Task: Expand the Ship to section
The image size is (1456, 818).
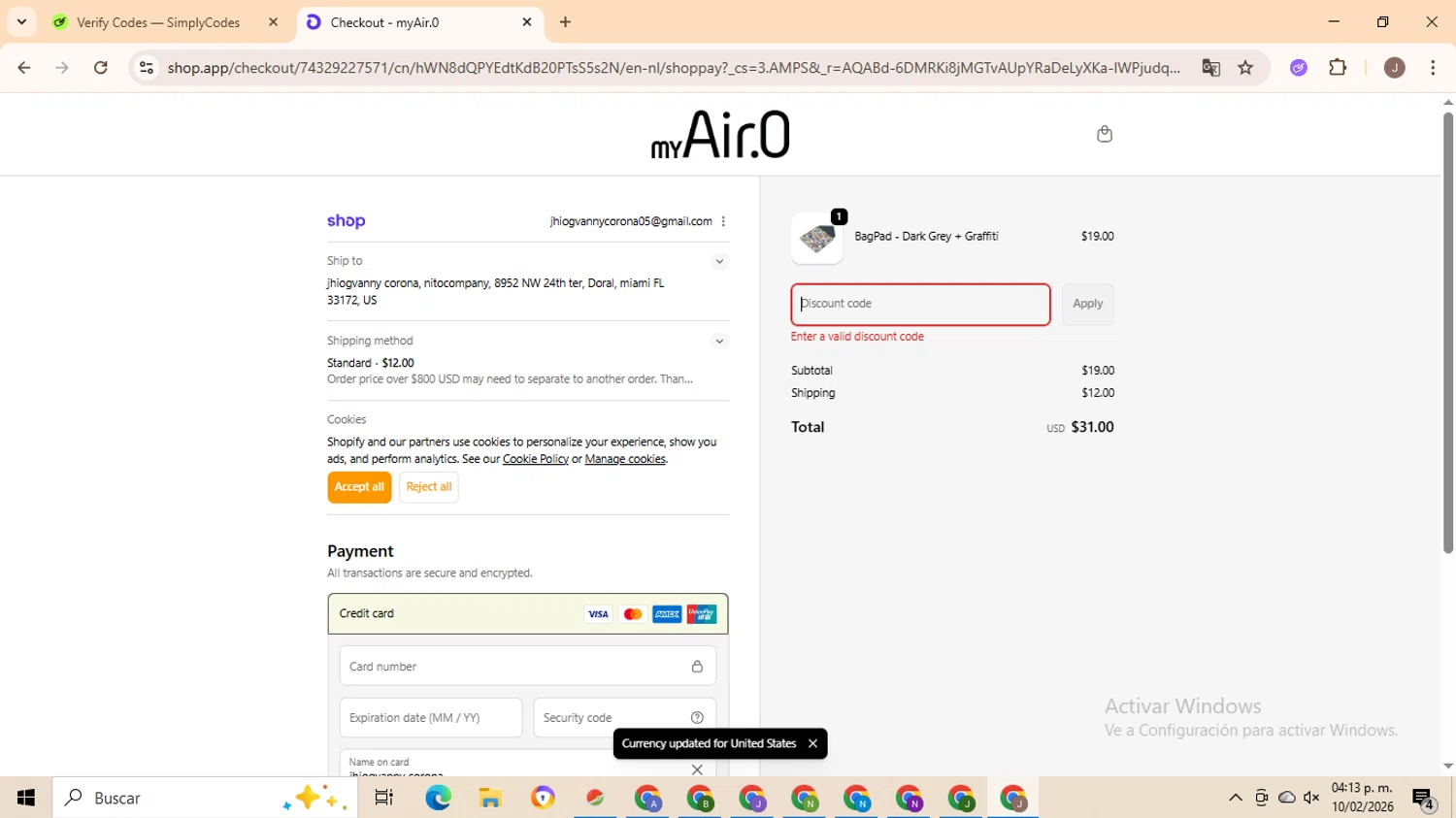Action: [x=719, y=261]
